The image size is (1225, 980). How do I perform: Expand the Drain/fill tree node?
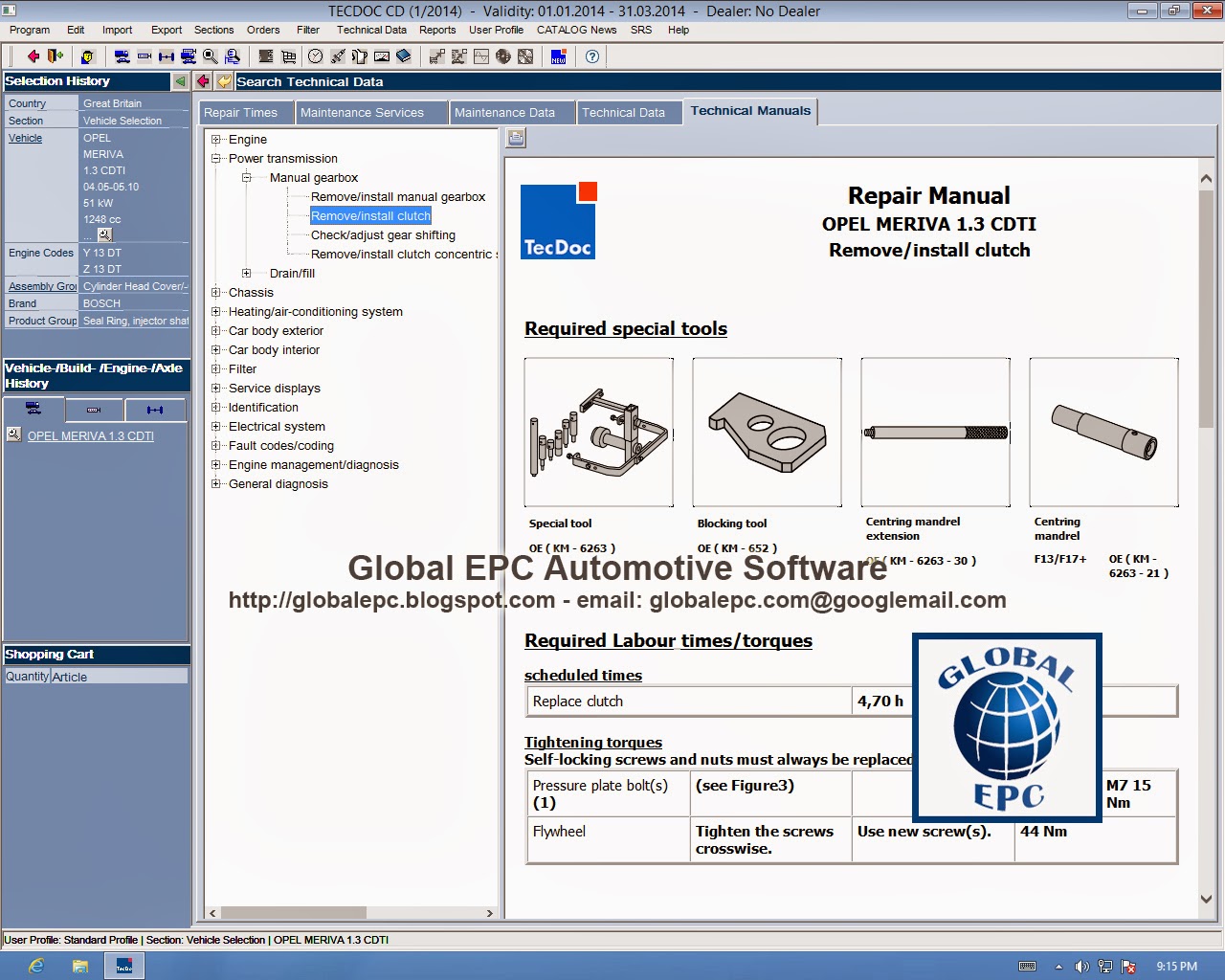coord(246,274)
